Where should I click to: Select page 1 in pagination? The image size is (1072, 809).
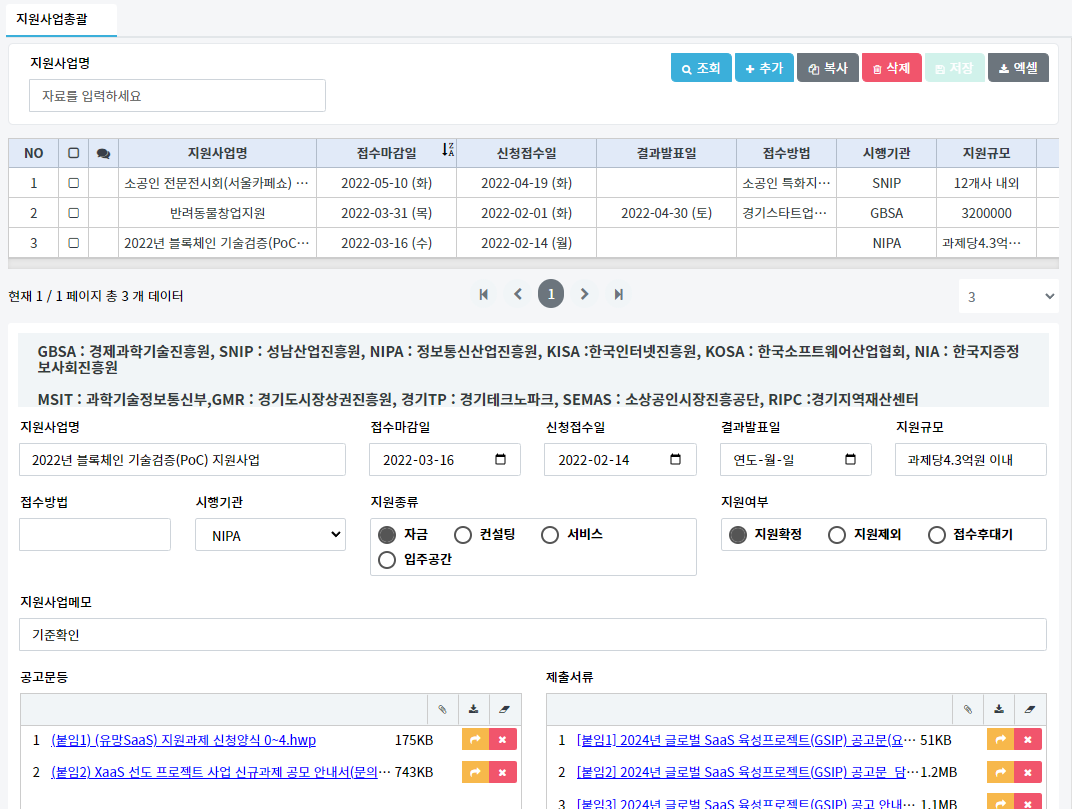click(x=551, y=294)
